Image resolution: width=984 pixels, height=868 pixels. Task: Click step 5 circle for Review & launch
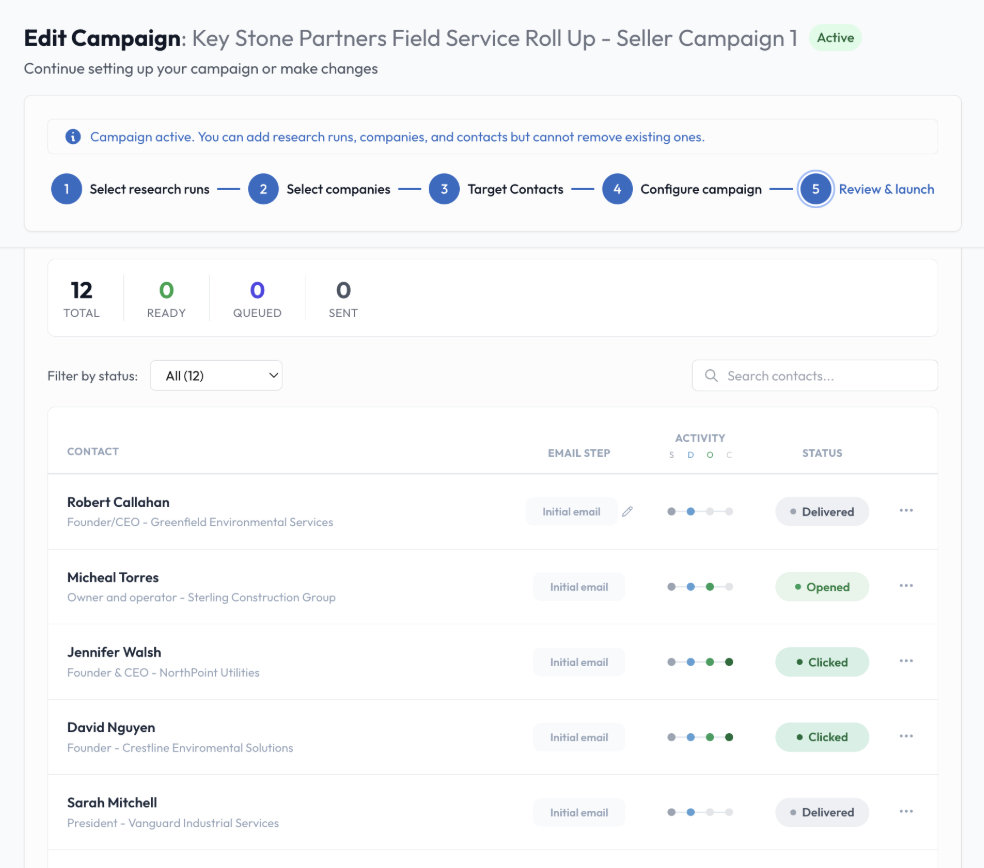pos(816,189)
